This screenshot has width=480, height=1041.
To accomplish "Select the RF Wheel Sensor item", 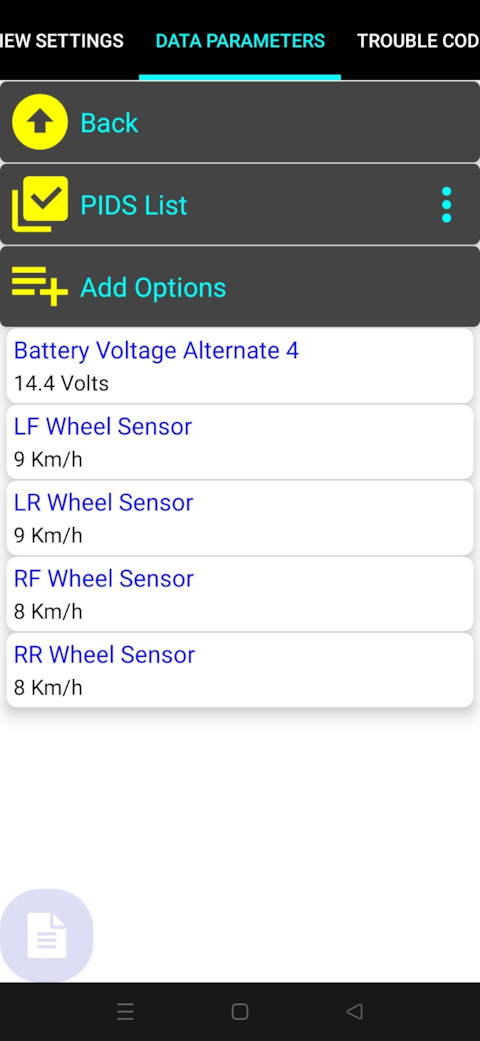I will point(240,594).
